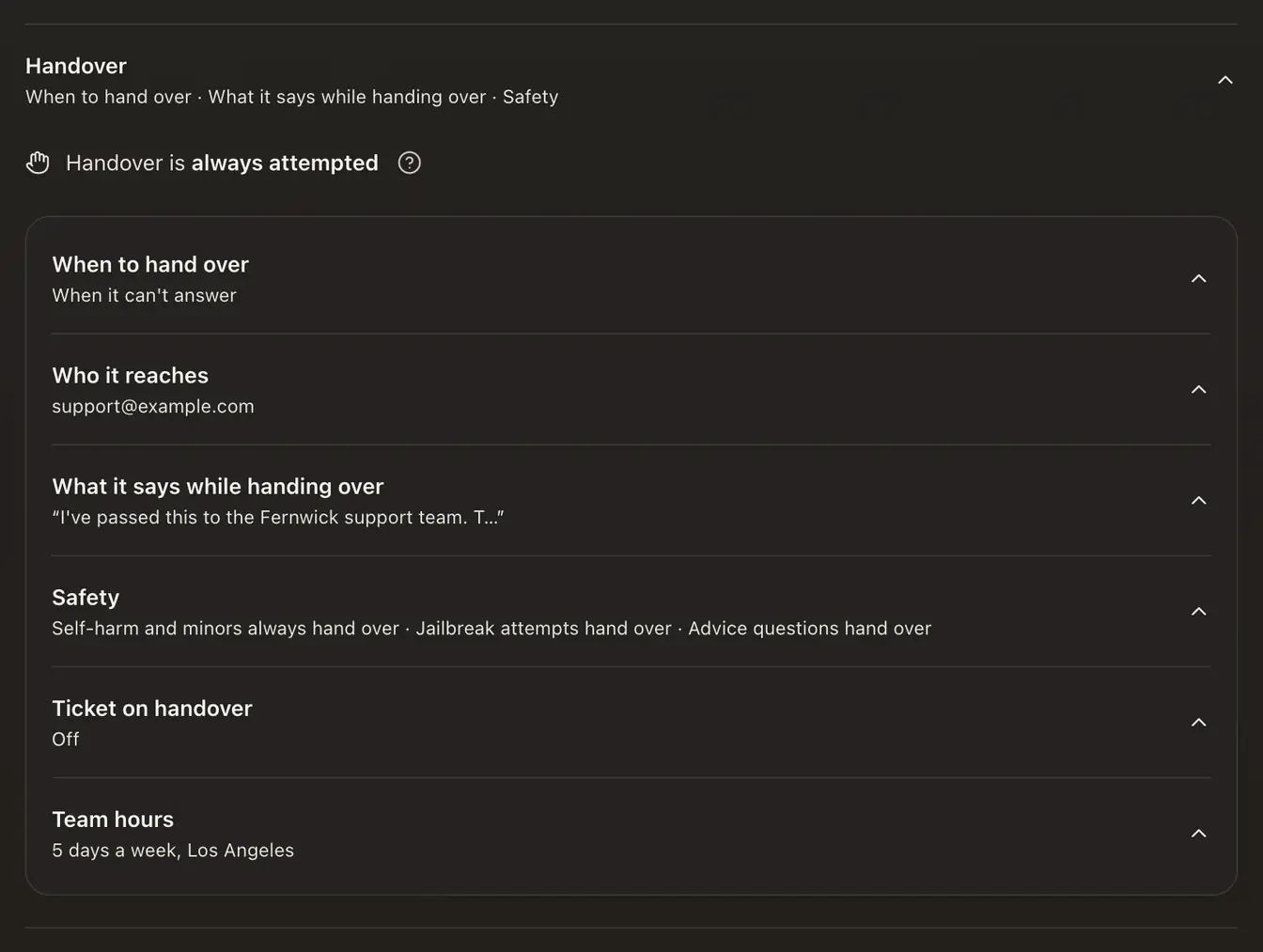Toggle chevron for What it says while handing over
Screen dimensions: 1263x952
(1198, 500)
